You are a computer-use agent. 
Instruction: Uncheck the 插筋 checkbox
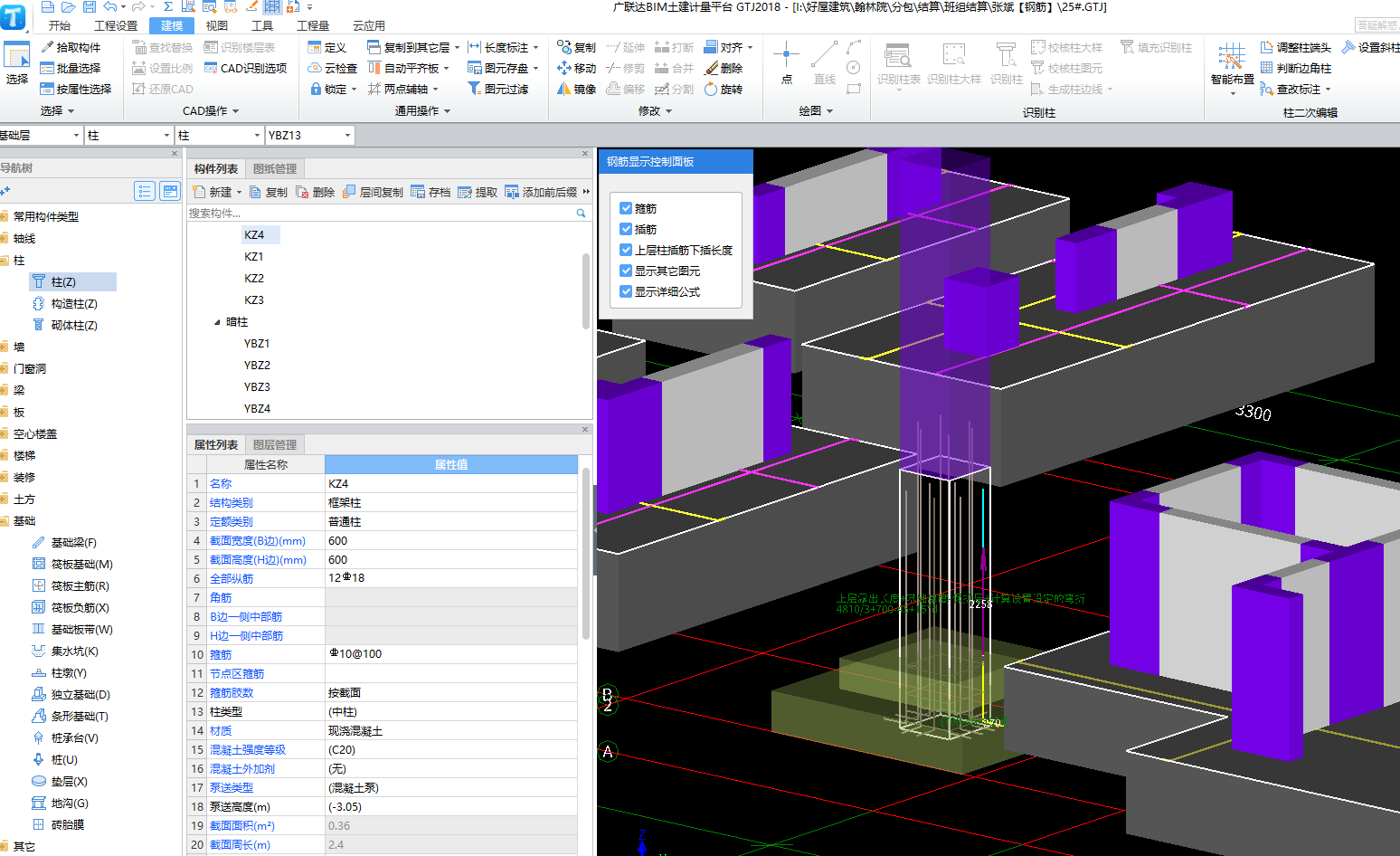point(626,229)
